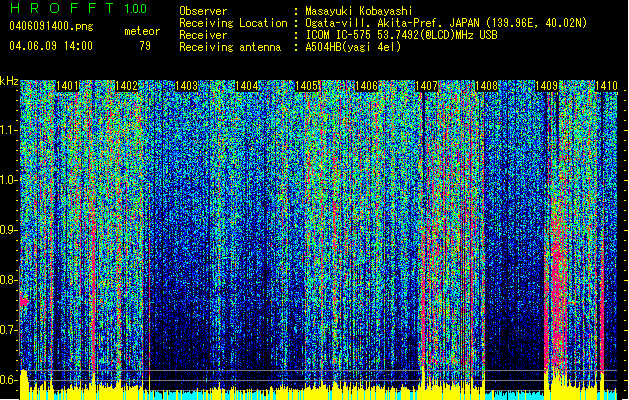
Task: Click the 0.8 kHz axis label
Action: pos(7,280)
